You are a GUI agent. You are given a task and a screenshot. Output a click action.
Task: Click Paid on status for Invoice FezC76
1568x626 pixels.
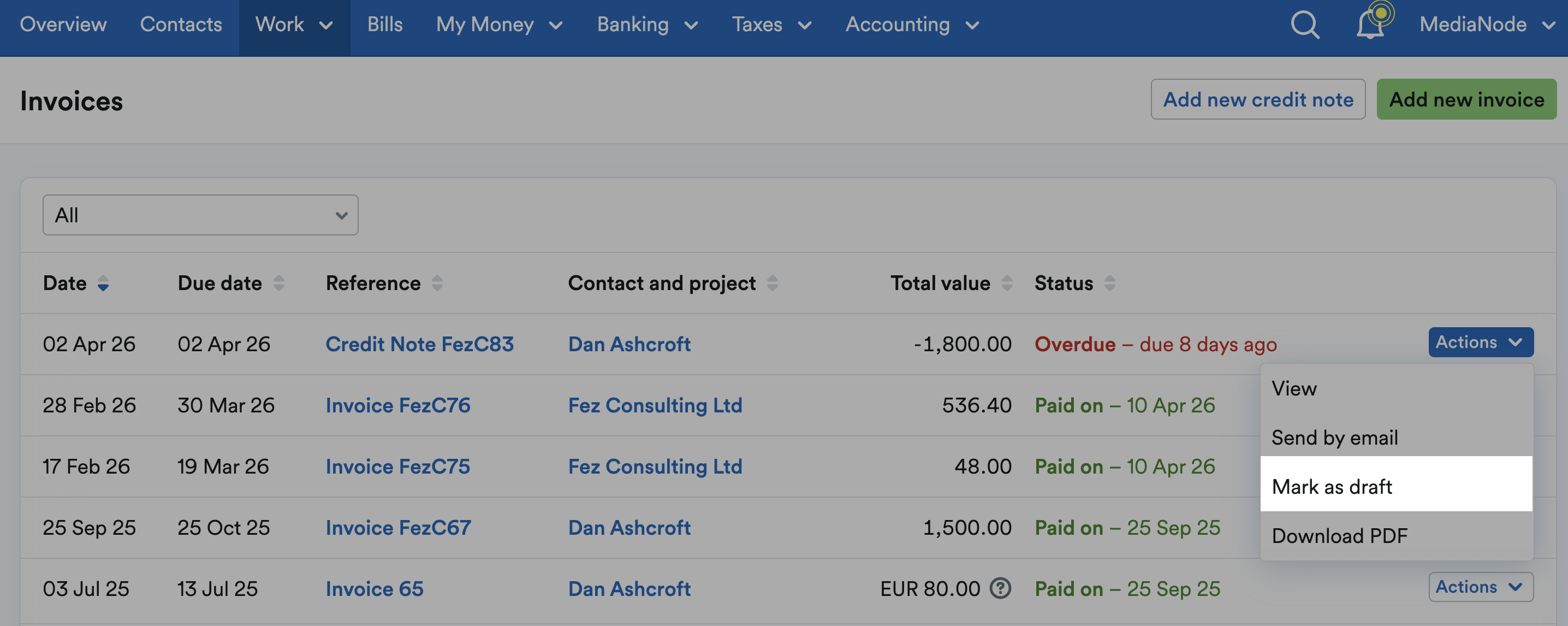pyautogui.click(x=1124, y=405)
